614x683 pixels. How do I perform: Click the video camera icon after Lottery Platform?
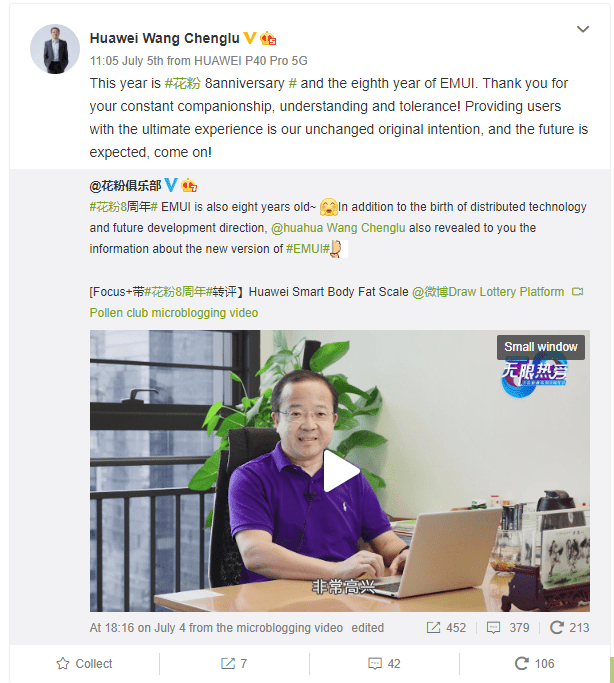[x=577, y=291]
